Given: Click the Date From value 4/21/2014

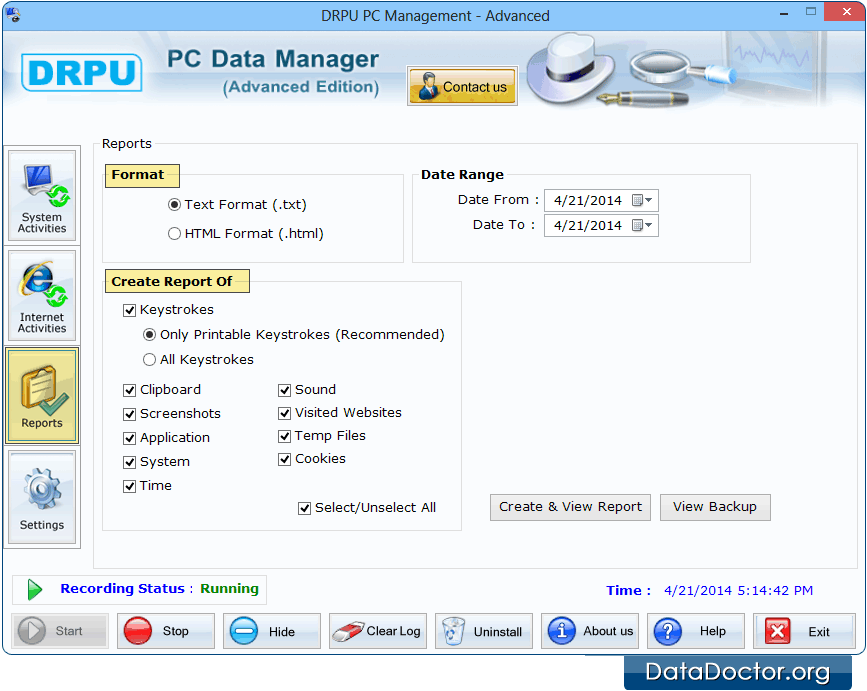Looking at the screenshot, I should click(x=588, y=200).
